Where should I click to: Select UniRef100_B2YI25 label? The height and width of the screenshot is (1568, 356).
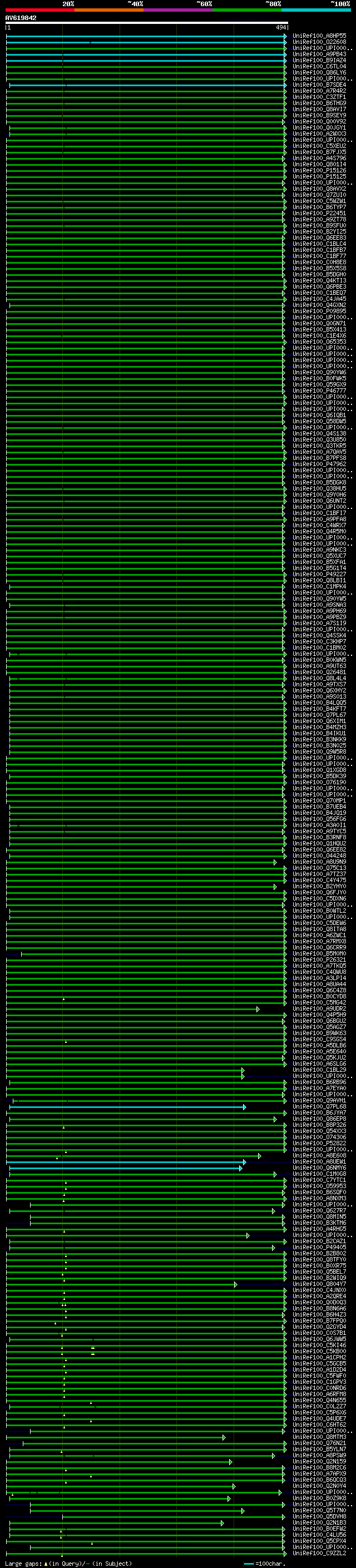[319, 231]
